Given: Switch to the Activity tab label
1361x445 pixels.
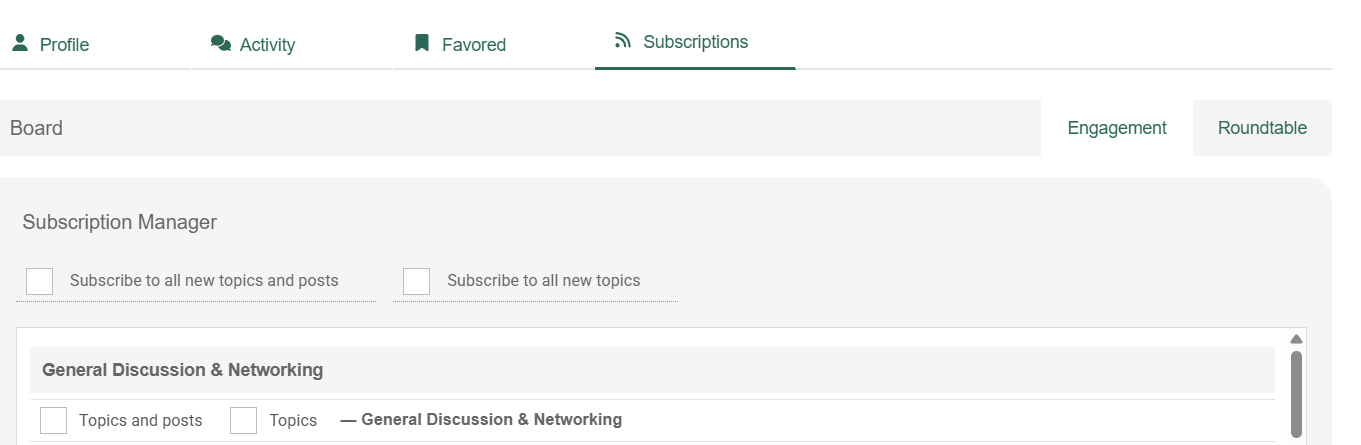Looking at the screenshot, I should [267, 45].
